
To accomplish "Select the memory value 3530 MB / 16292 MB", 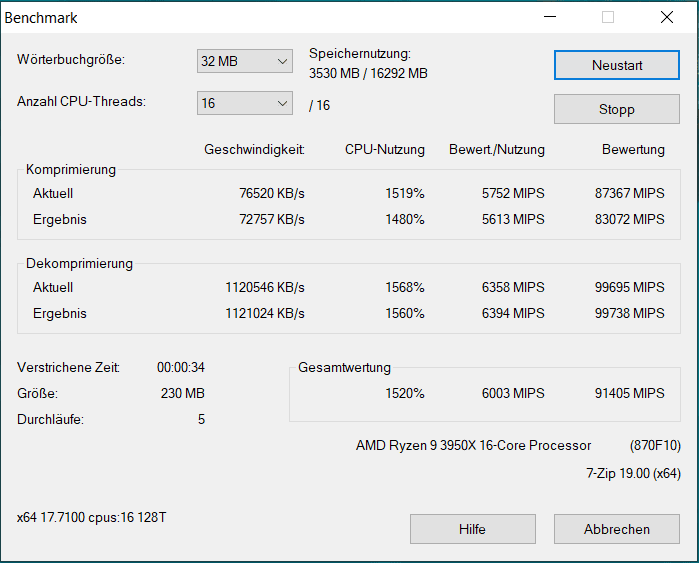I will click(368, 73).
